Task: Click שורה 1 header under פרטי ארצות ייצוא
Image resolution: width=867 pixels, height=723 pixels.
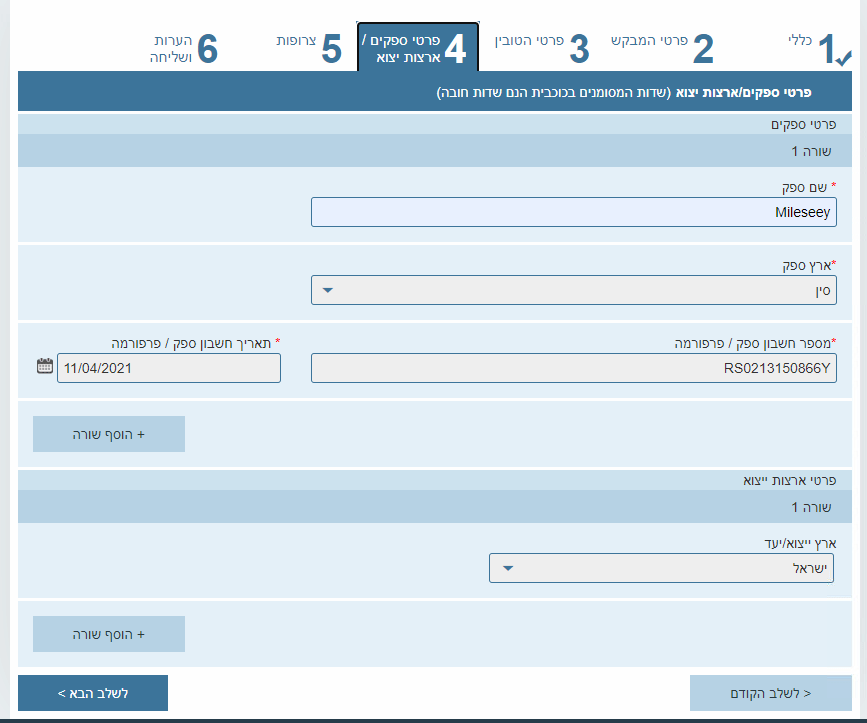Action: pos(808,507)
